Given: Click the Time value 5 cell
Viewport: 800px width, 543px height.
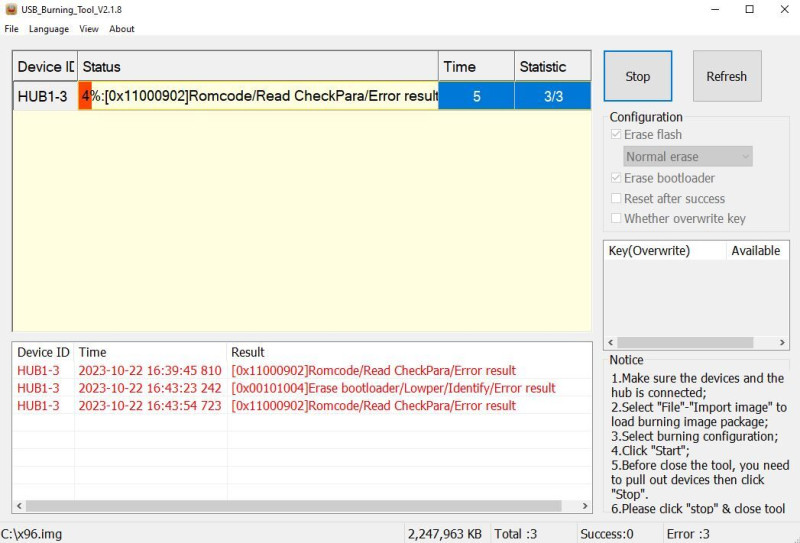Looking at the screenshot, I should pyautogui.click(x=477, y=96).
